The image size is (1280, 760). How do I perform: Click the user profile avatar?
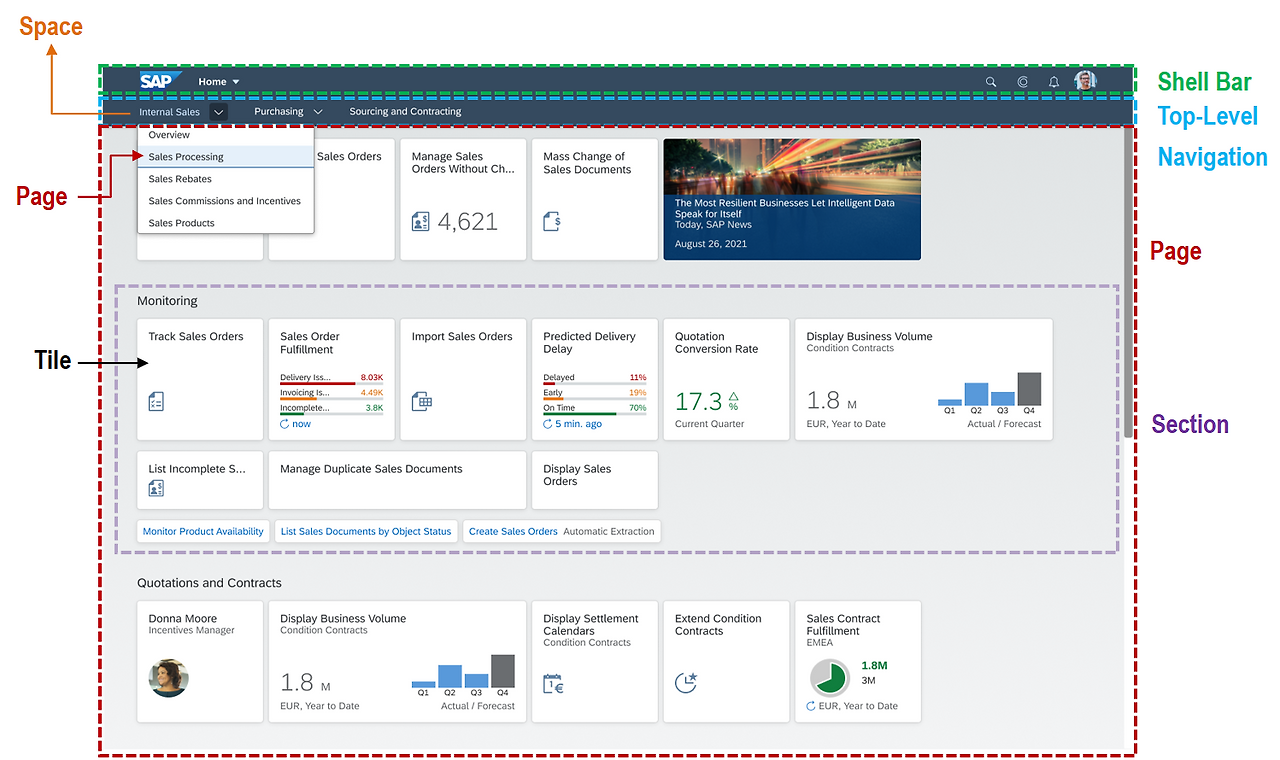(x=1085, y=81)
